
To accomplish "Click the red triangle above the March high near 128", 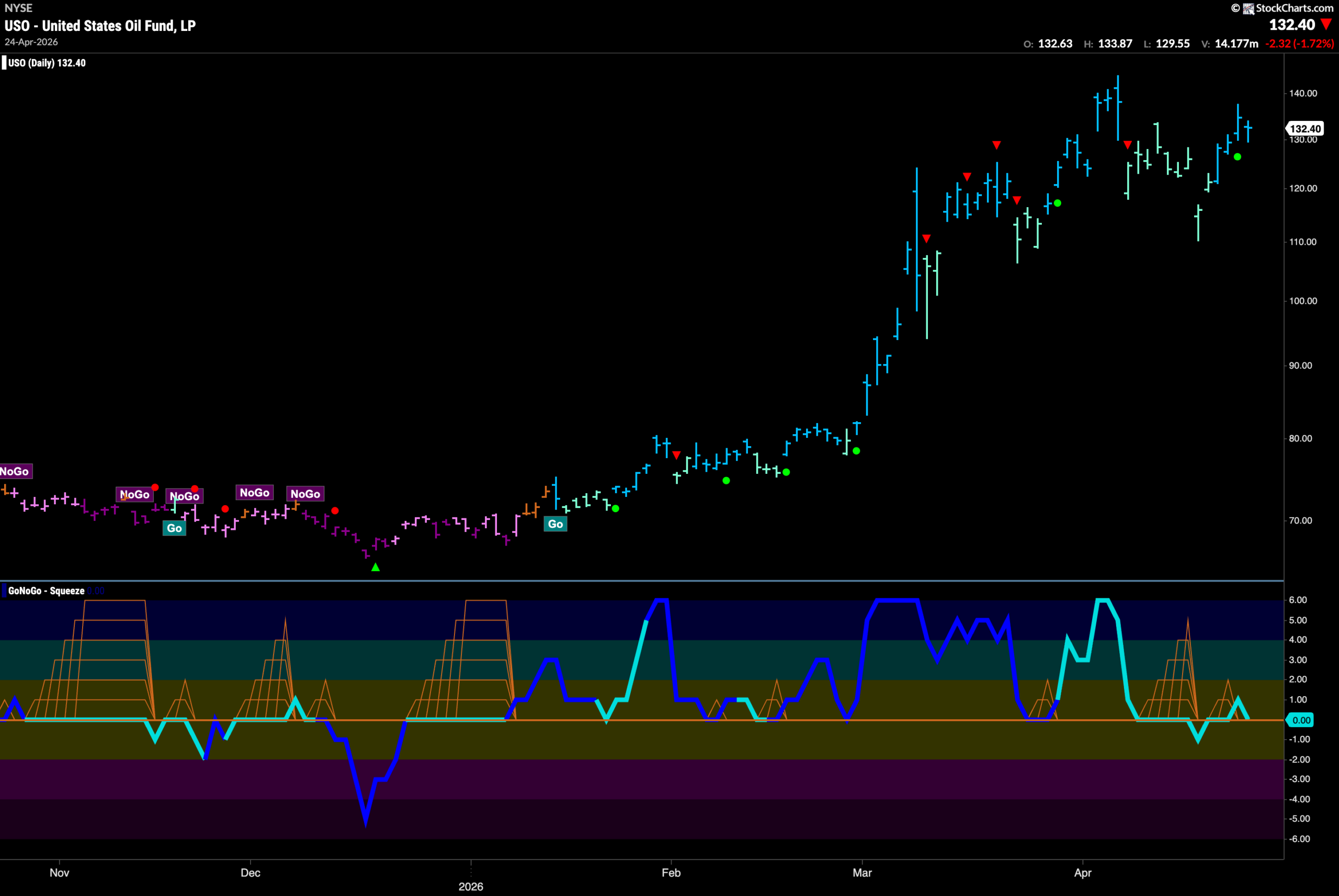I will point(996,145).
